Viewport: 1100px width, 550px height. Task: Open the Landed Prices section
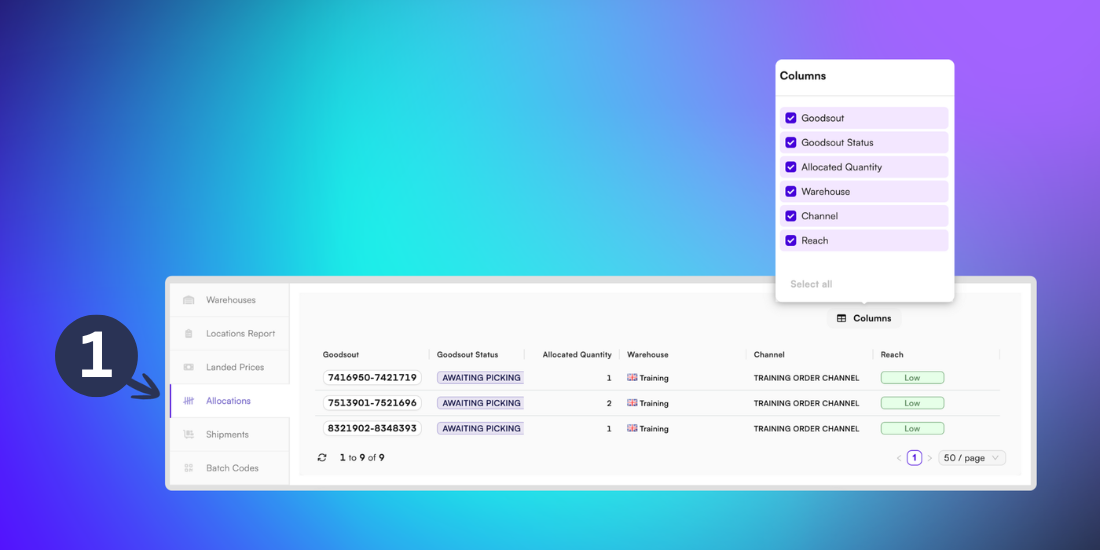tap(229, 368)
